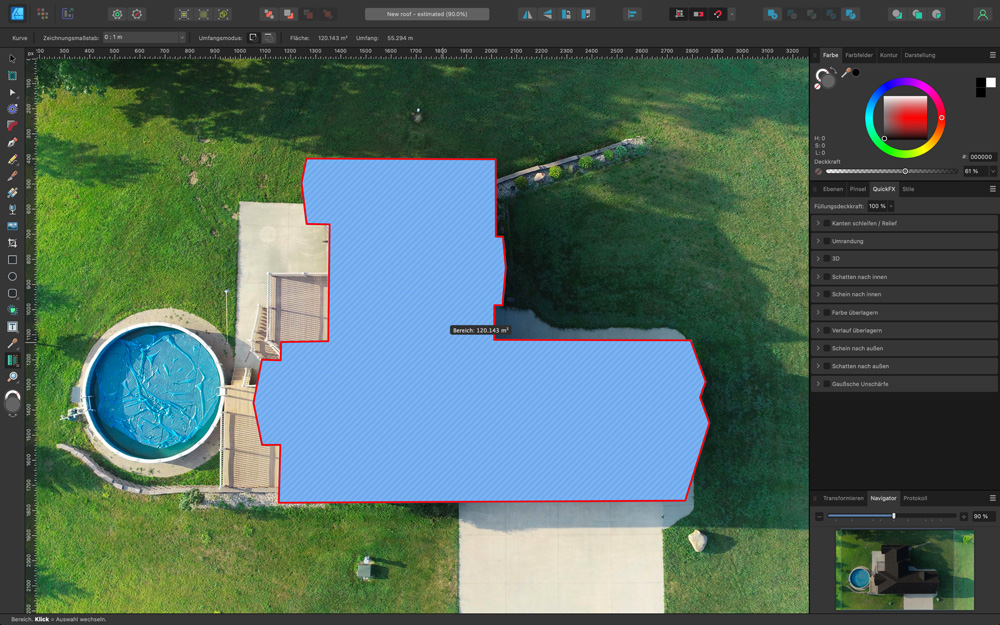1000x625 pixels.
Task: Pick the Crop tool from the toolbar
Action: 12,243
